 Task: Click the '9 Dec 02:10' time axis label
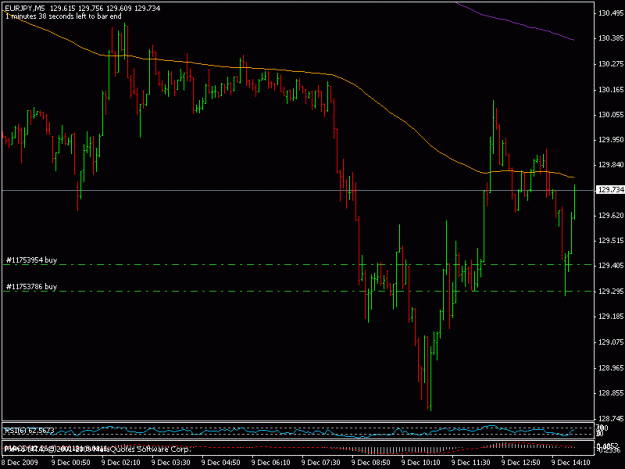point(121,463)
